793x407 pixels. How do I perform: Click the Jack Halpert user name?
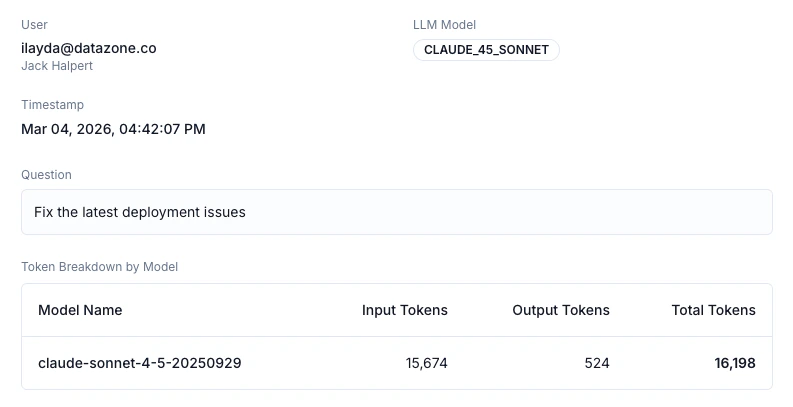pyautogui.click(x=58, y=66)
